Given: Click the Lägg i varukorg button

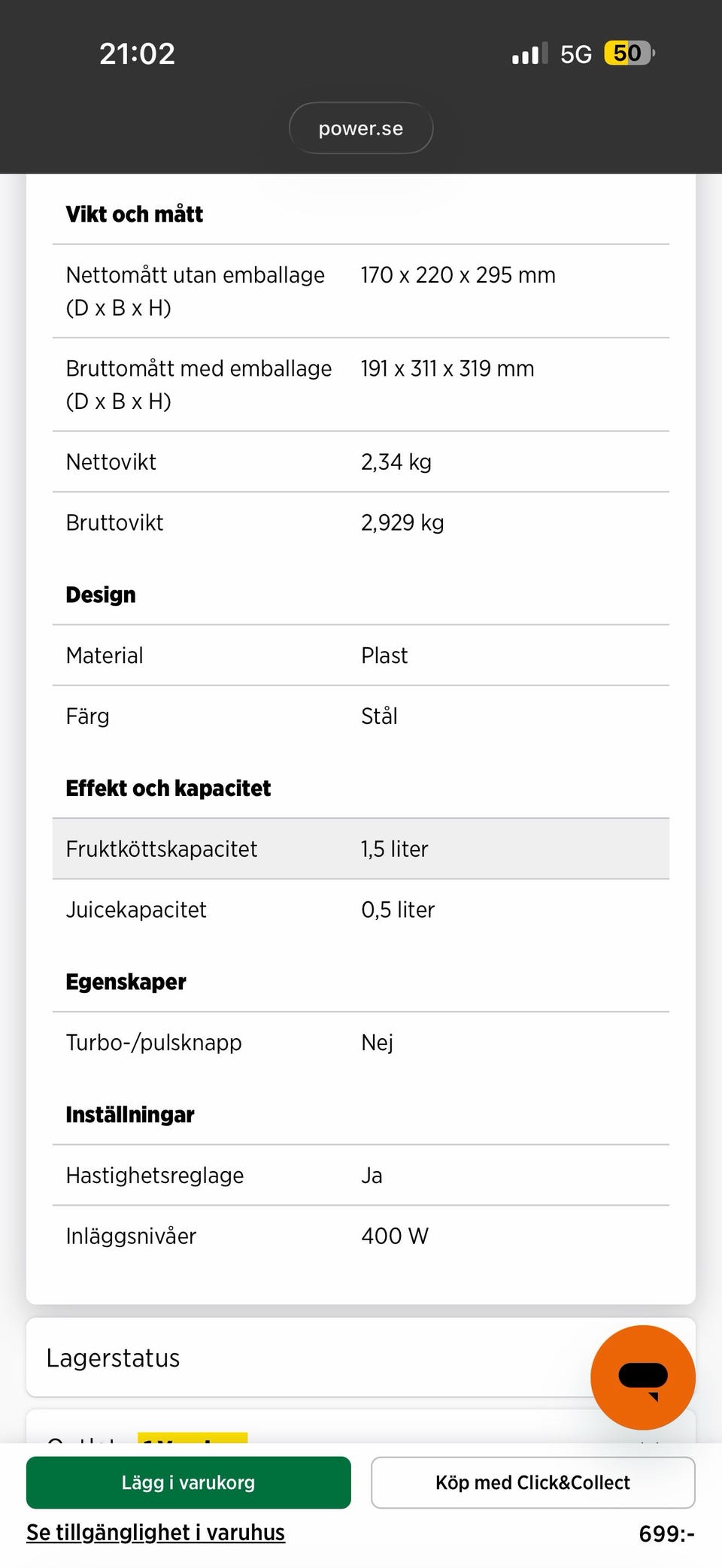Looking at the screenshot, I should 188,1482.
